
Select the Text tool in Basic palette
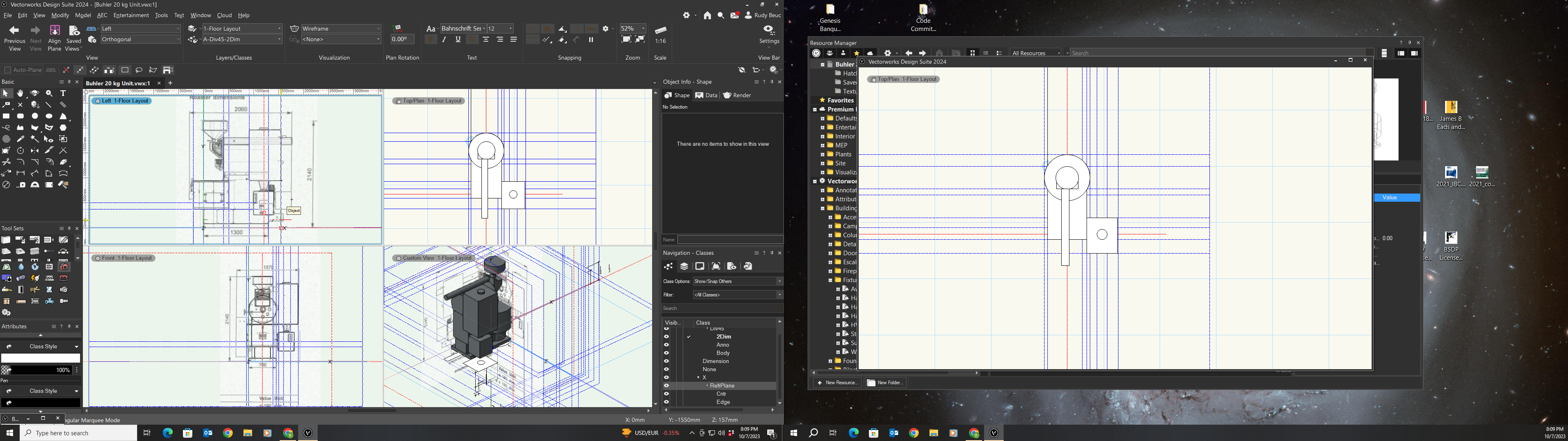click(x=63, y=94)
